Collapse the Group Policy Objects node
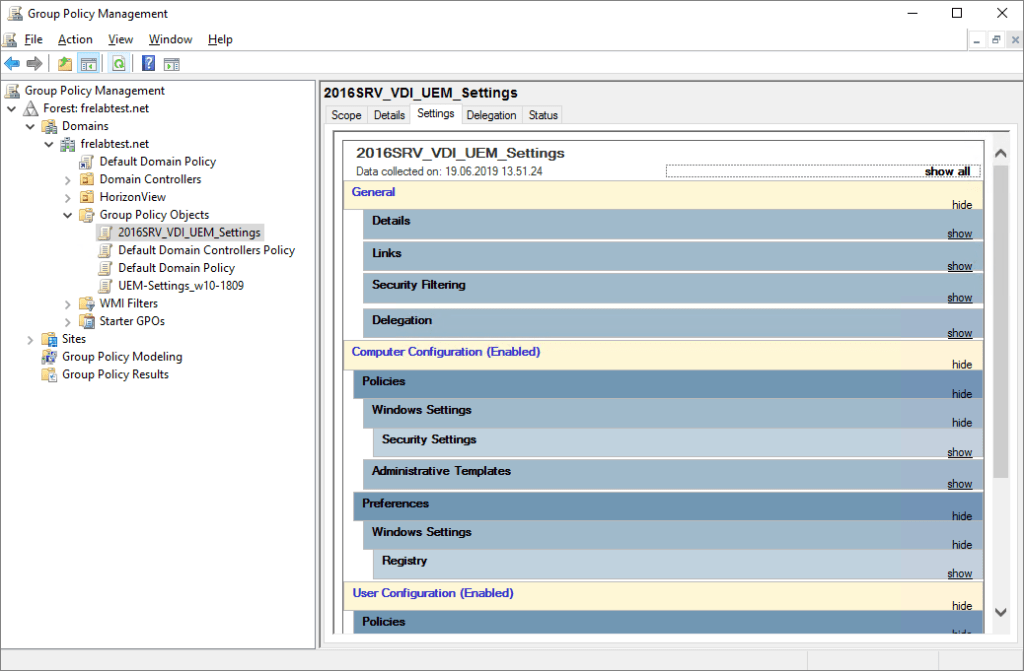Viewport: 1024px width, 671px height. (68, 215)
